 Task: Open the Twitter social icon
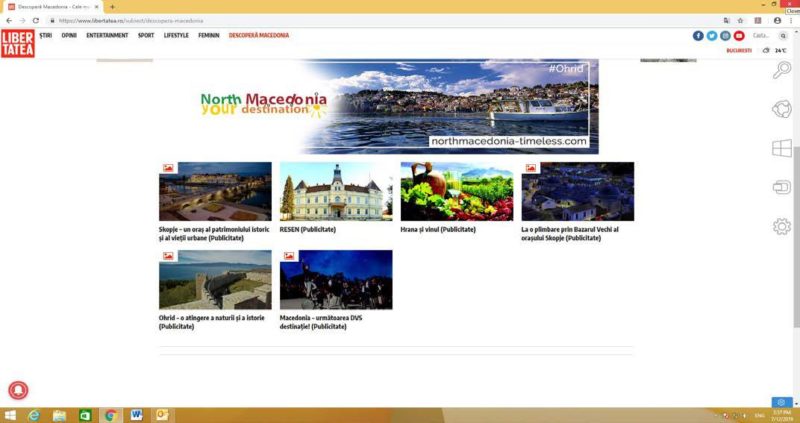[x=712, y=36]
